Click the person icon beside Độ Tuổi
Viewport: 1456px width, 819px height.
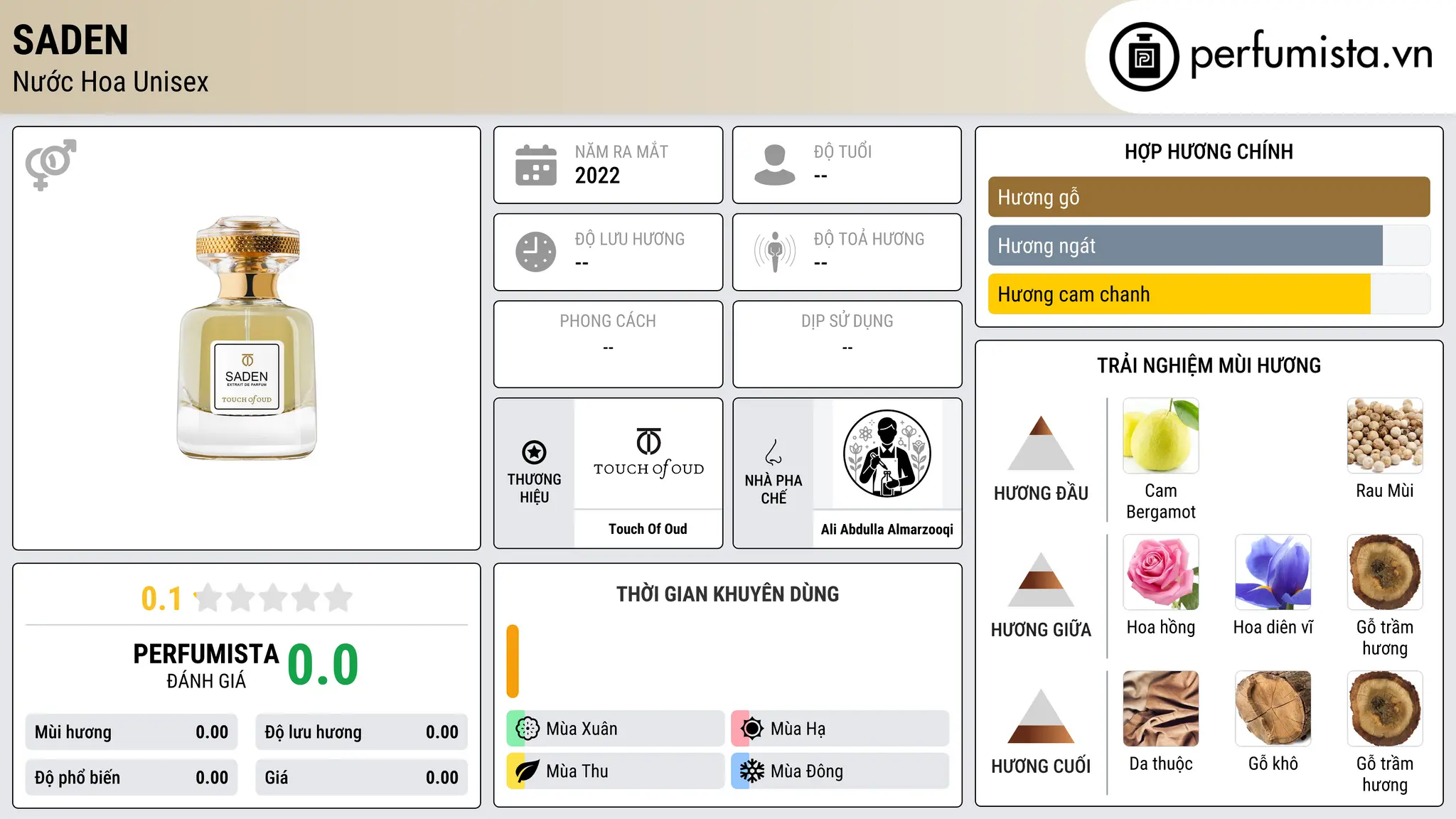(x=775, y=165)
